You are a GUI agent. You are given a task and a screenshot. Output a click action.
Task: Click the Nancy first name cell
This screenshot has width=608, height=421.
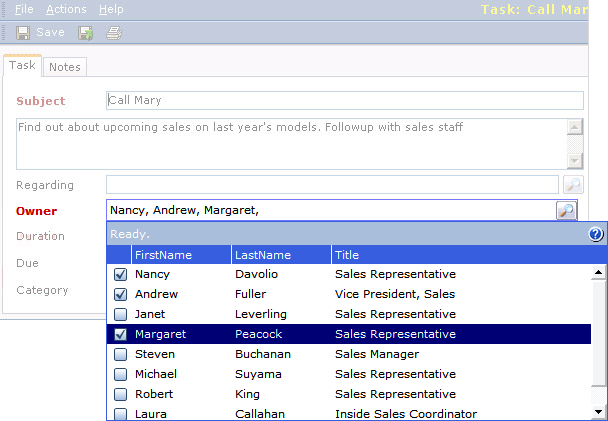(x=152, y=274)
